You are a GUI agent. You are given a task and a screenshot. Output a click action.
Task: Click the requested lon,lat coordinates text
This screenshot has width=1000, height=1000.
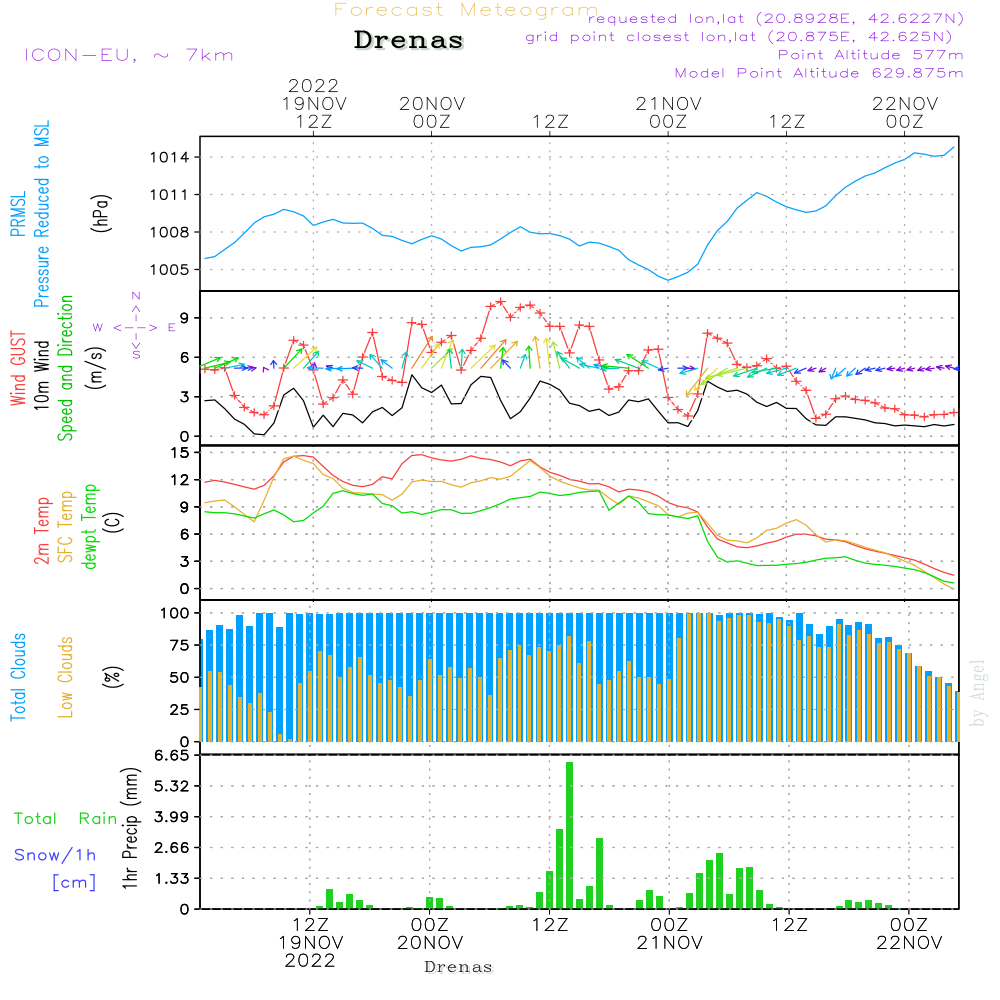click(775, 19)
